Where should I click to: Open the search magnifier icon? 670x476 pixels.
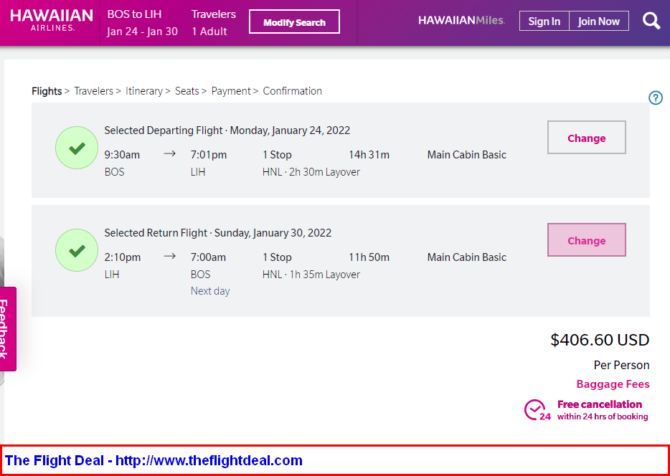click(x=651, y=21)
